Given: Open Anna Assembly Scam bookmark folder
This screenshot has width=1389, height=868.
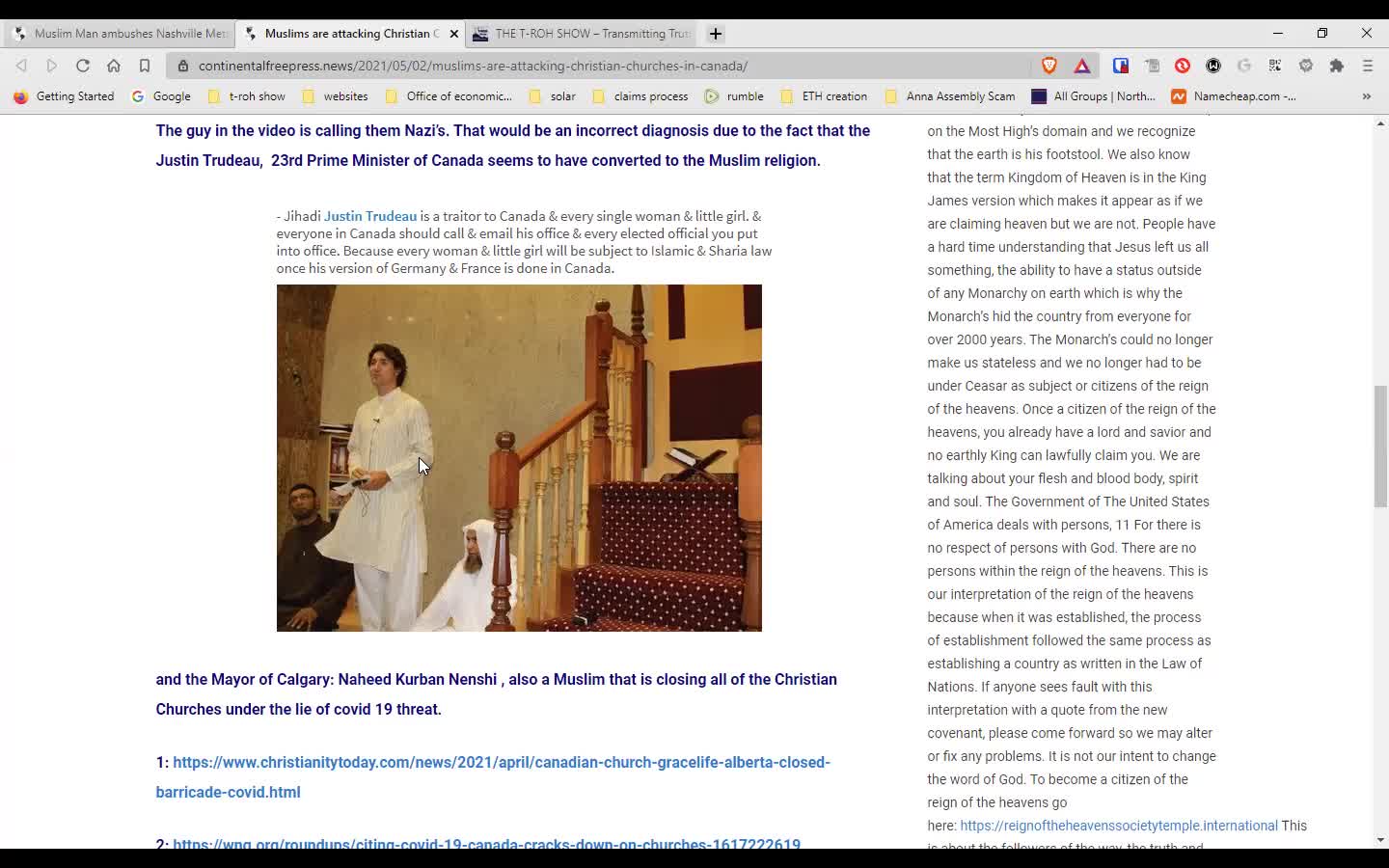Looking at the screenshot, I should click(x=951, y=96).
